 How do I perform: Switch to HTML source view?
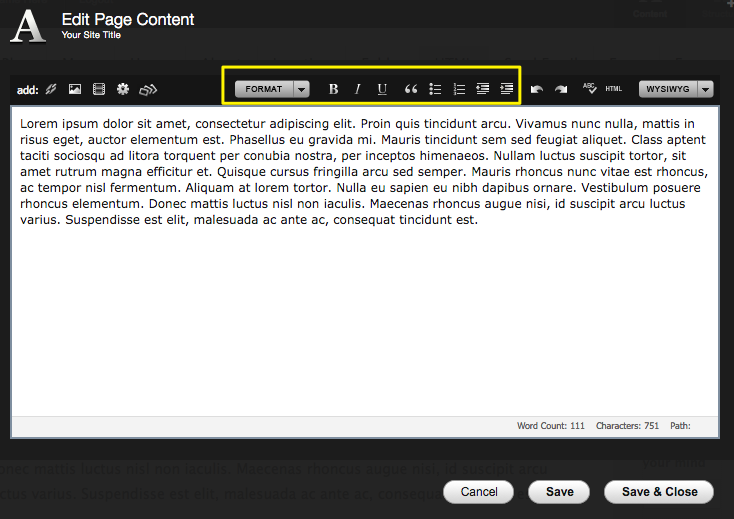613,89
